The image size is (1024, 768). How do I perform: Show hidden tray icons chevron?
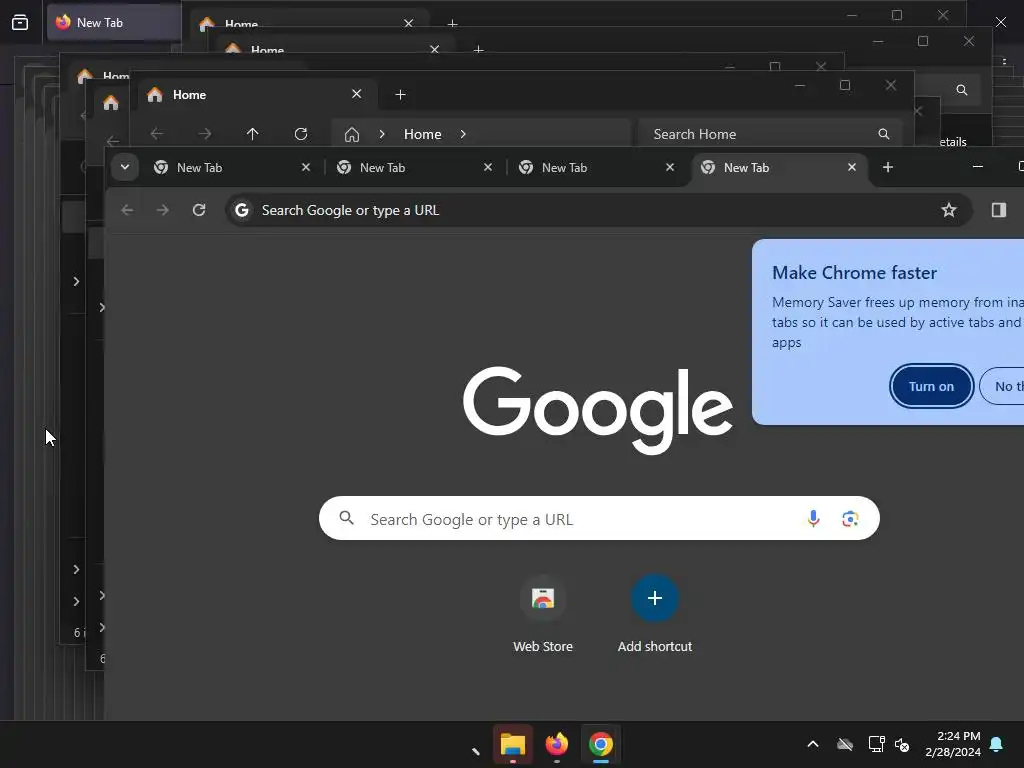[x=813, y=744]
